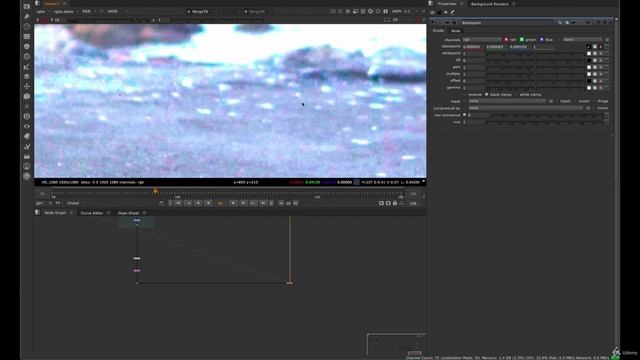Open the MetaData nodes toolbar menu

click(27, 136)
